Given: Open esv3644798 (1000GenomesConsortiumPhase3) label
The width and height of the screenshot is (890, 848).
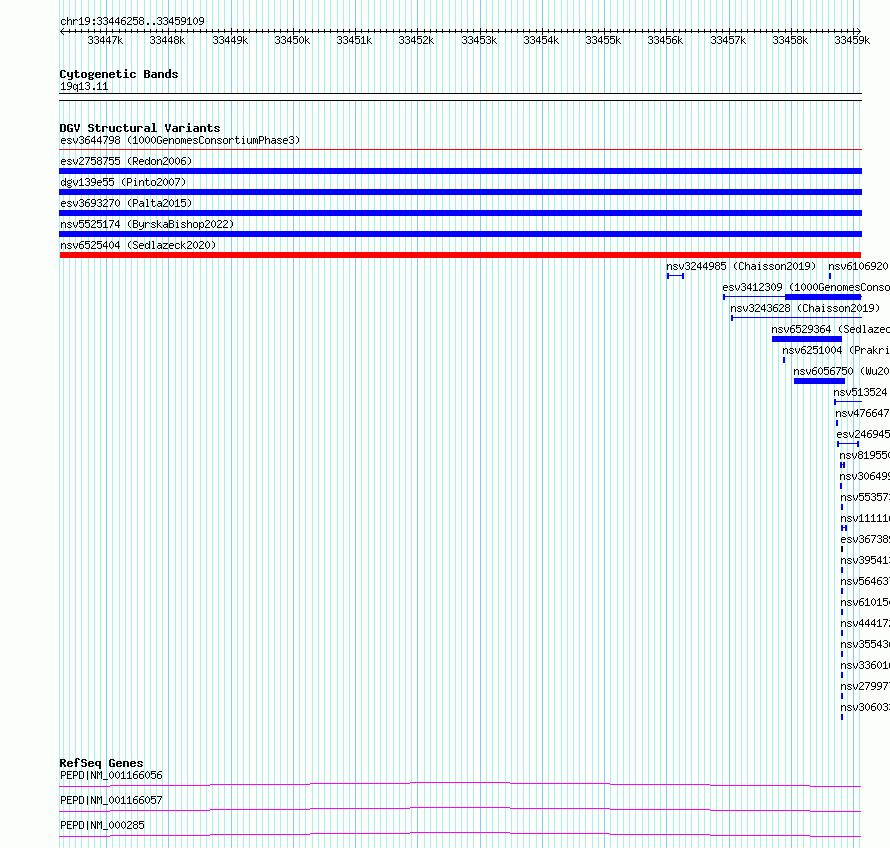Looking at the screenshot, I should point(180,140).
